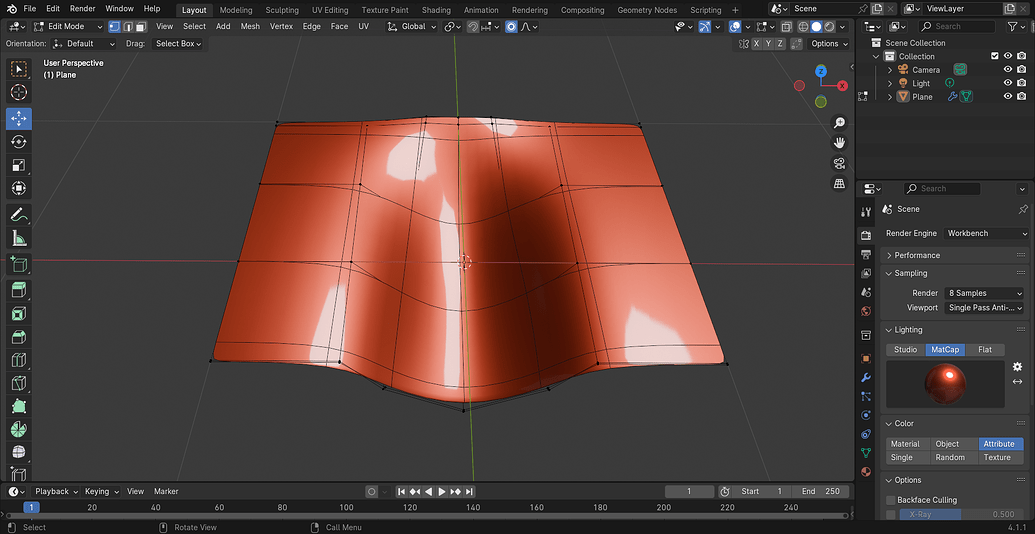
Task: Switch to edge select mode
Action: (127, 26)
